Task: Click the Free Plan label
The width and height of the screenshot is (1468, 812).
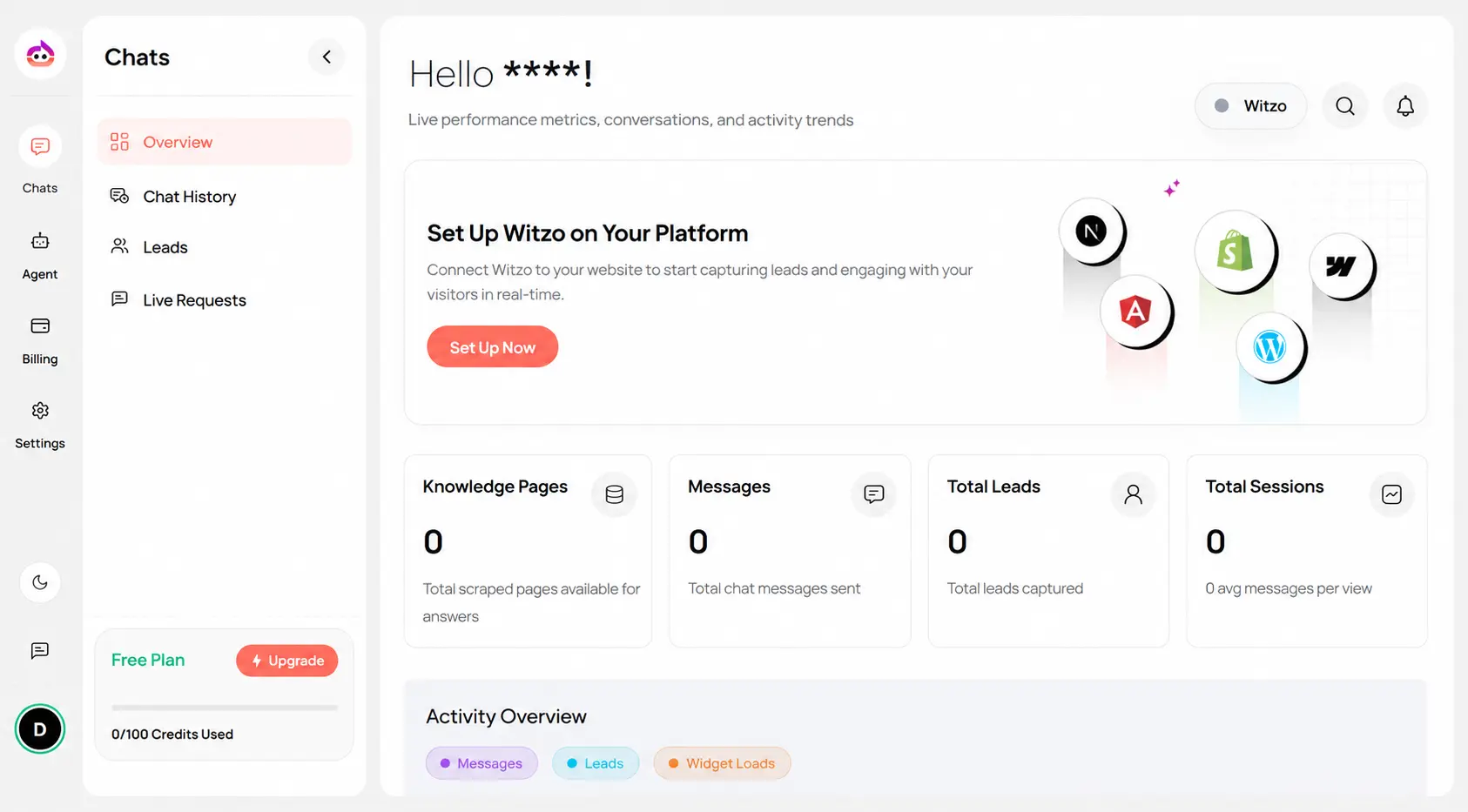Action: click(148, 660)
